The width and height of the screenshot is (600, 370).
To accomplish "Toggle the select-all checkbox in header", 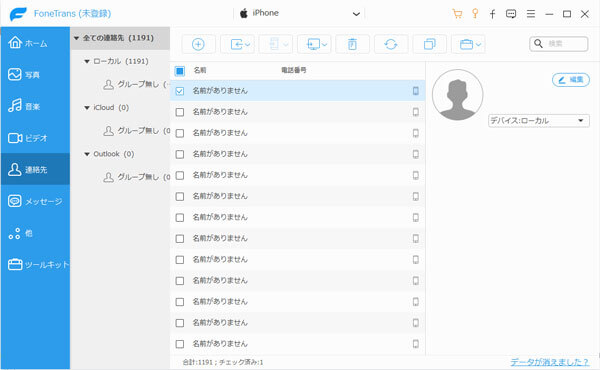I will (x=179, y=70).
